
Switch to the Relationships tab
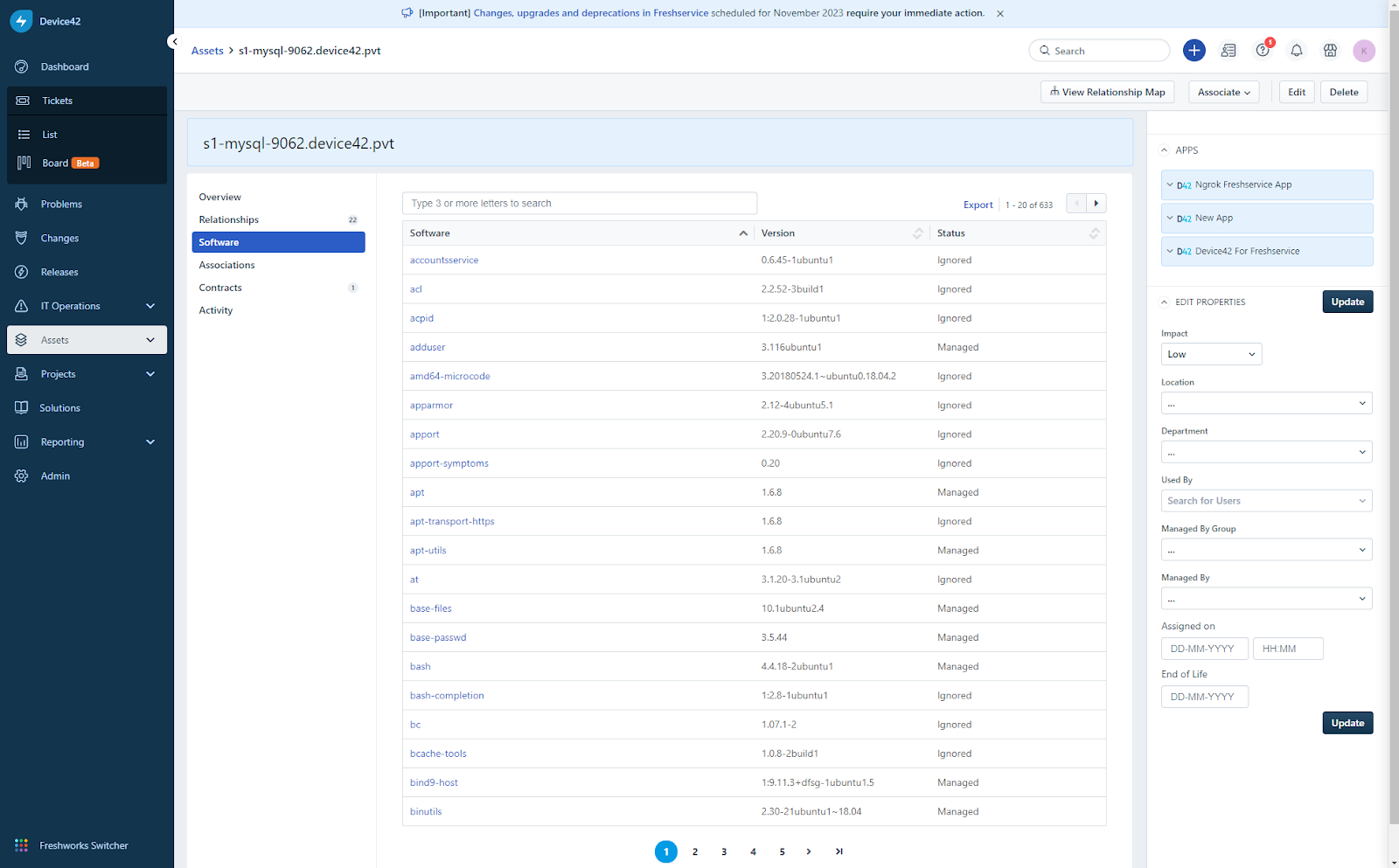click(278, 219)
